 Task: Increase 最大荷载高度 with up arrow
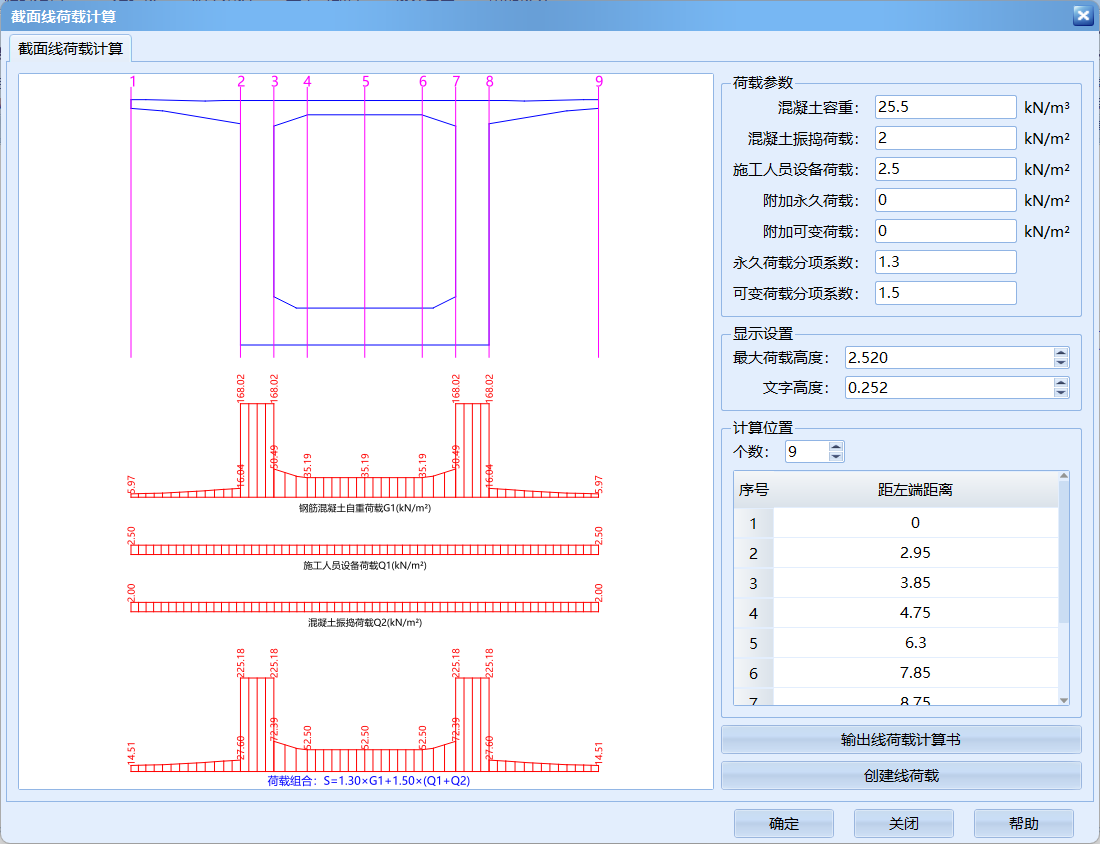click(1061, 353)
